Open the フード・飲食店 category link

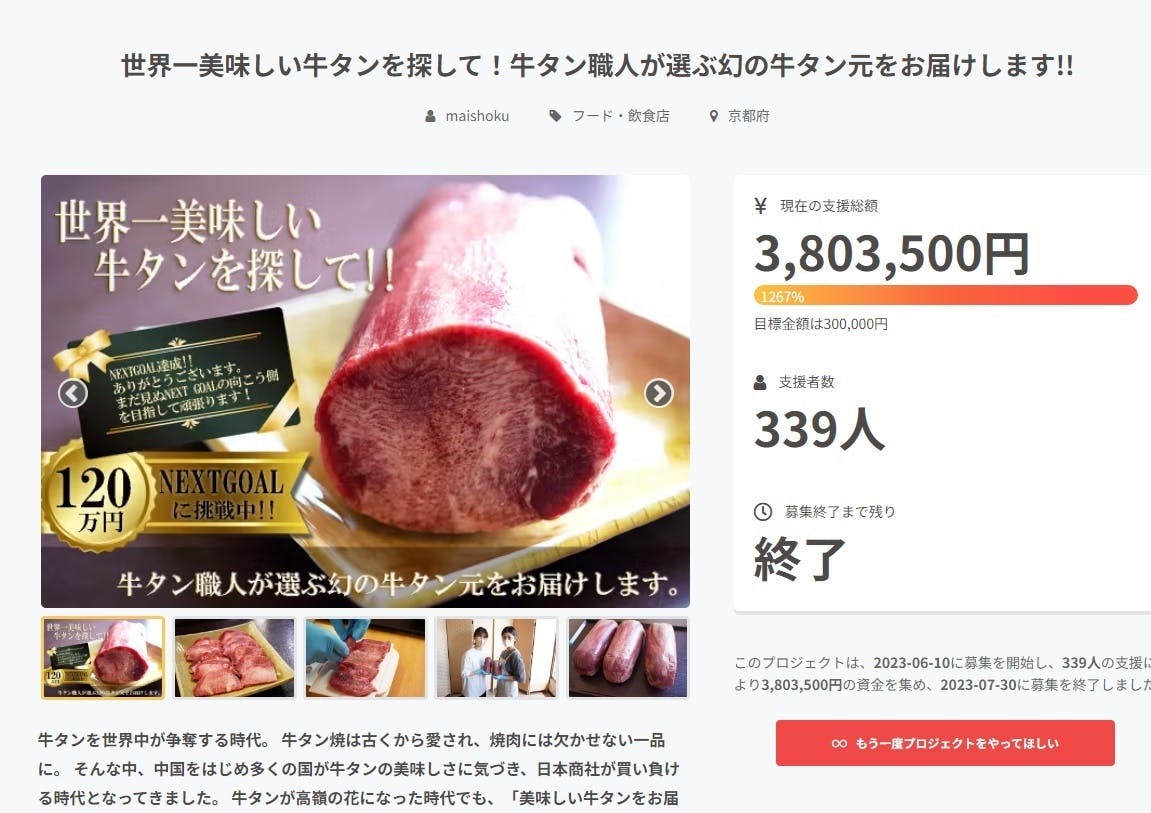pos(620,116)
